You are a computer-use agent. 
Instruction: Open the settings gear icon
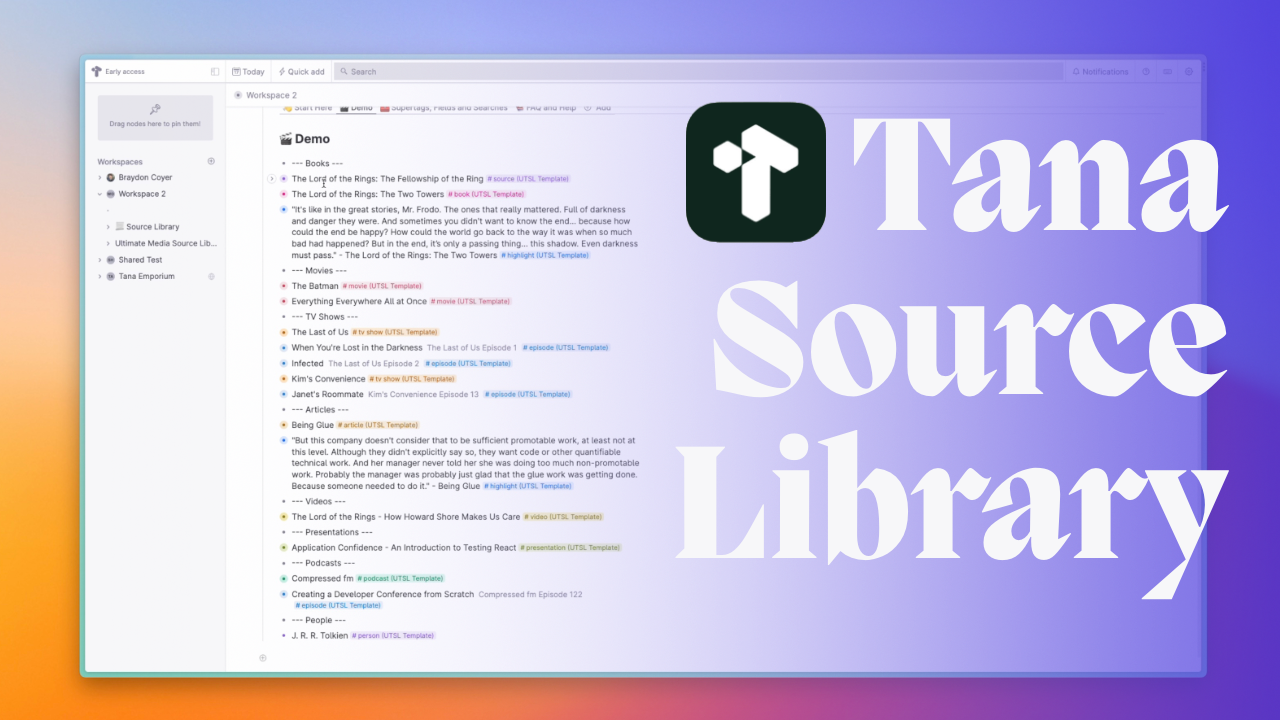pos(1189,72)
